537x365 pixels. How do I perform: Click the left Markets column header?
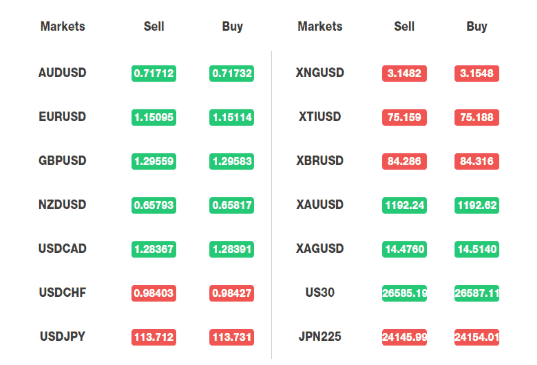tap(63, 26)
